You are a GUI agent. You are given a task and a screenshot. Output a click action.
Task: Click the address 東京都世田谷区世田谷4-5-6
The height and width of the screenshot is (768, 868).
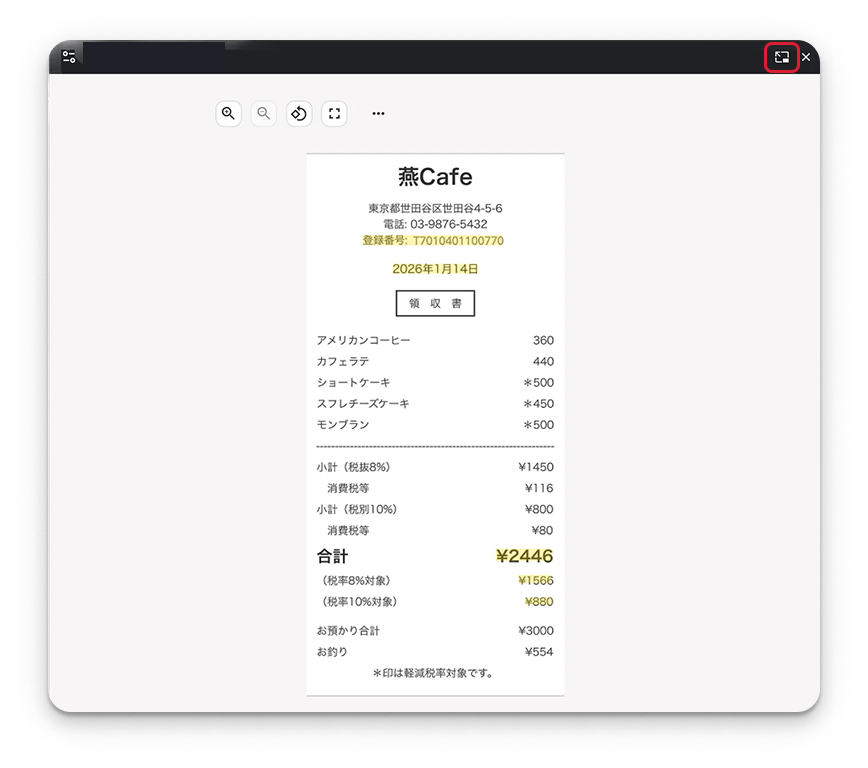click(435, 208)
